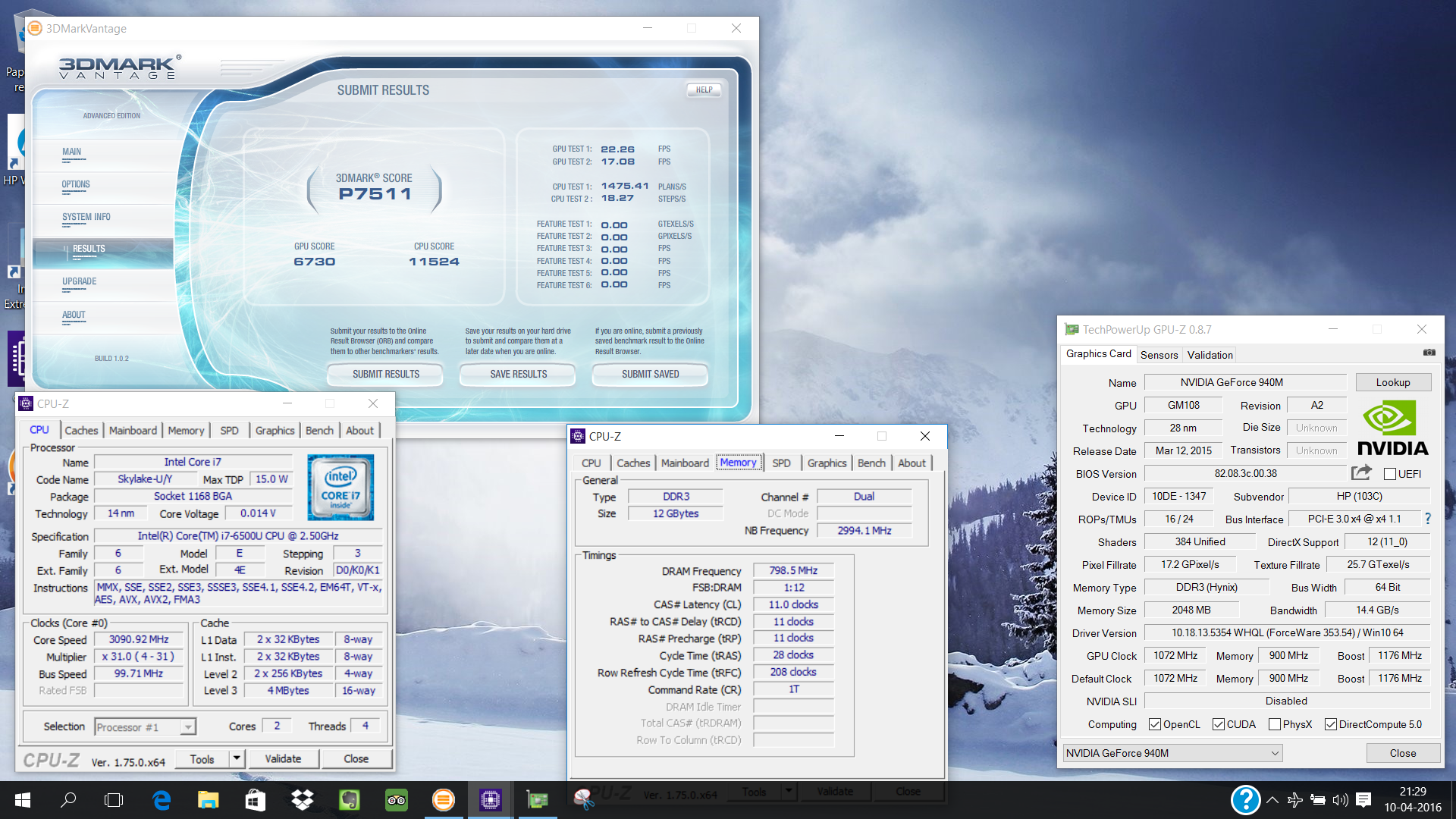
Task: Open Dropbox from the taskbar
Action: (x=303, y=800)
